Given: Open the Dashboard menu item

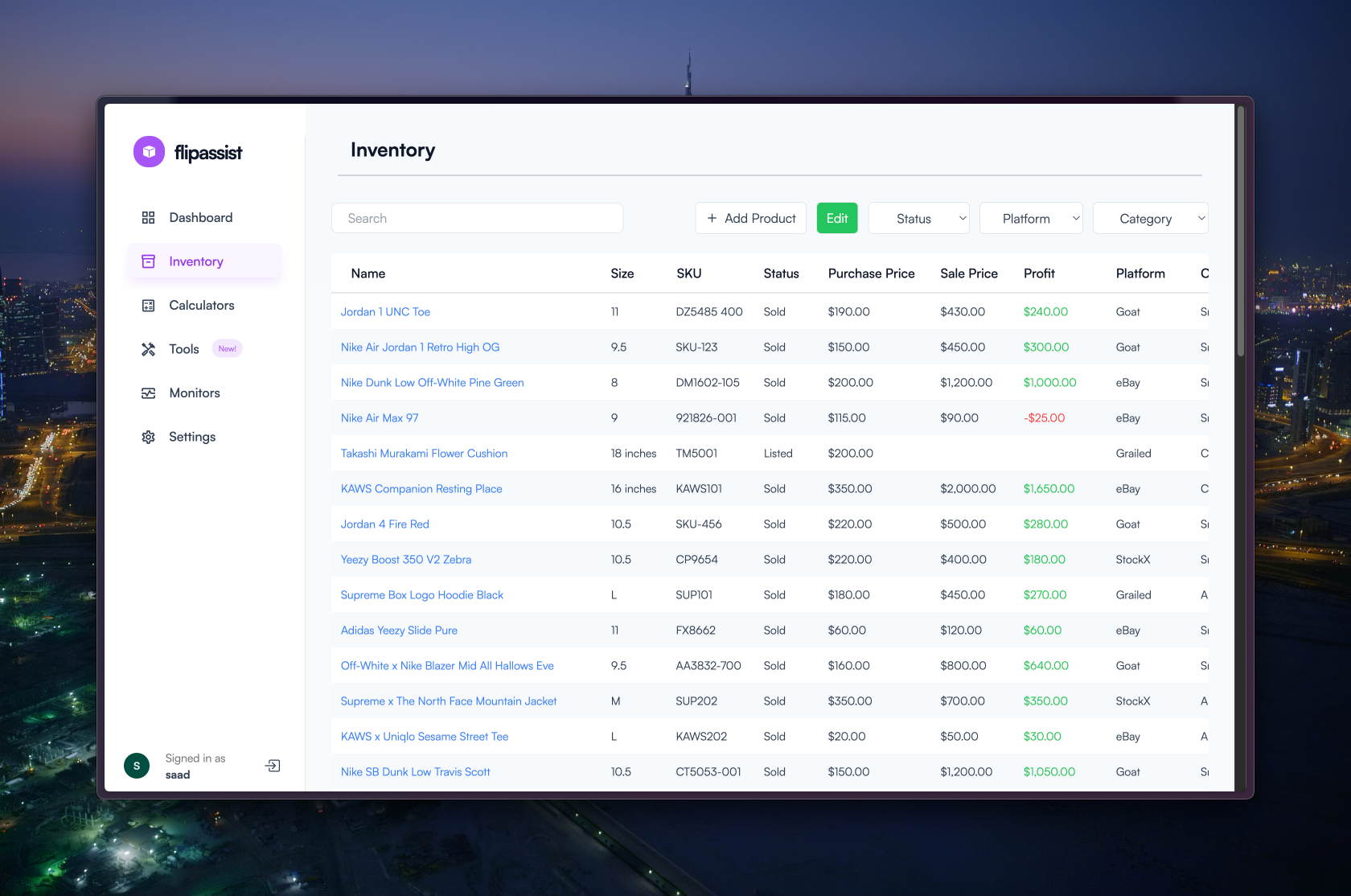Looking at the screenshot, I should pyautogui.click(x=204, y=218).
